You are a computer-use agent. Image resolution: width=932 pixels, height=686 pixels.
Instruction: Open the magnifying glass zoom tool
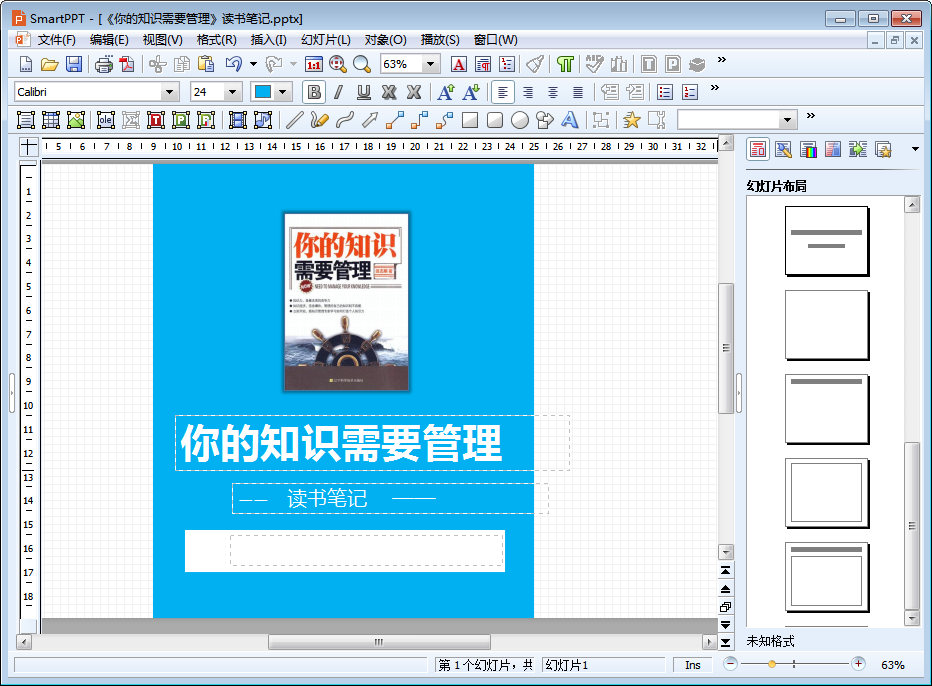click(x=361, y=64)
